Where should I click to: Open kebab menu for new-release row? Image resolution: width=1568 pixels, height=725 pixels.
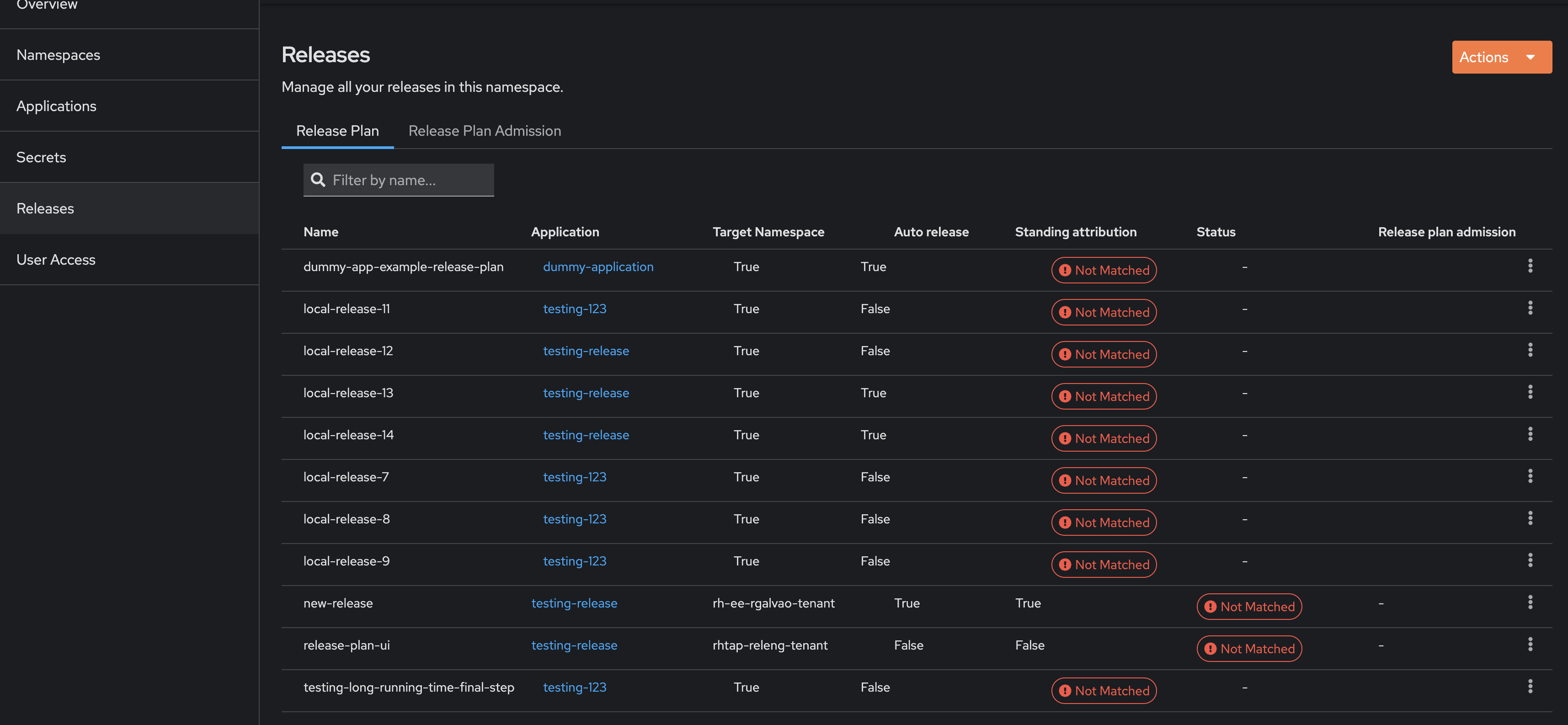coord(1530,602)
